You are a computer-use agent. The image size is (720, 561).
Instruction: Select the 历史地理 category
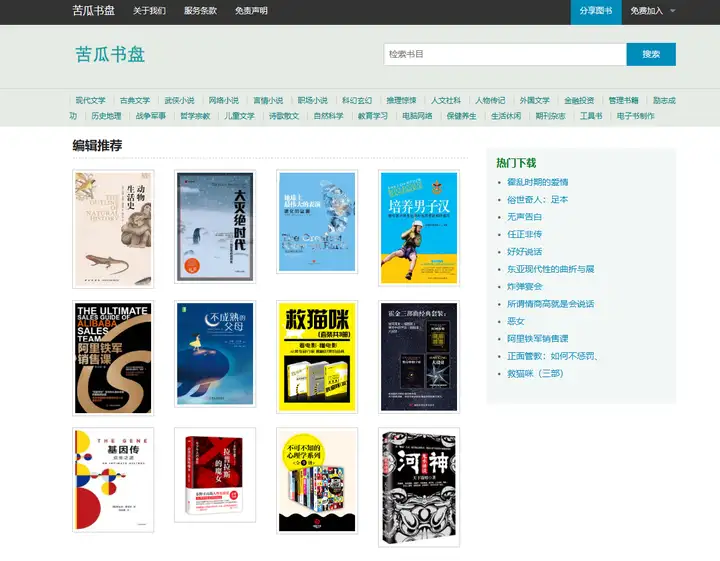pos(106,116)
